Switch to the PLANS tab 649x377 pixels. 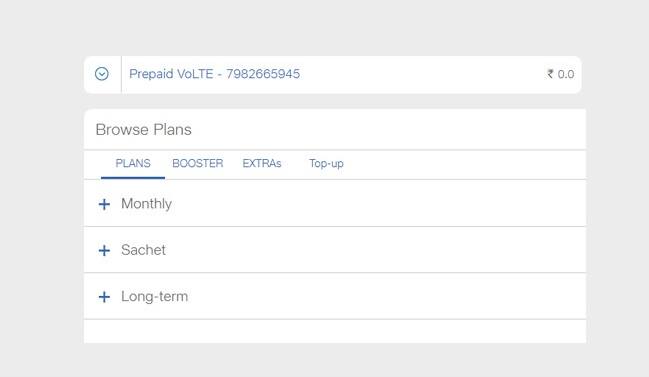[x=133, y=163]
